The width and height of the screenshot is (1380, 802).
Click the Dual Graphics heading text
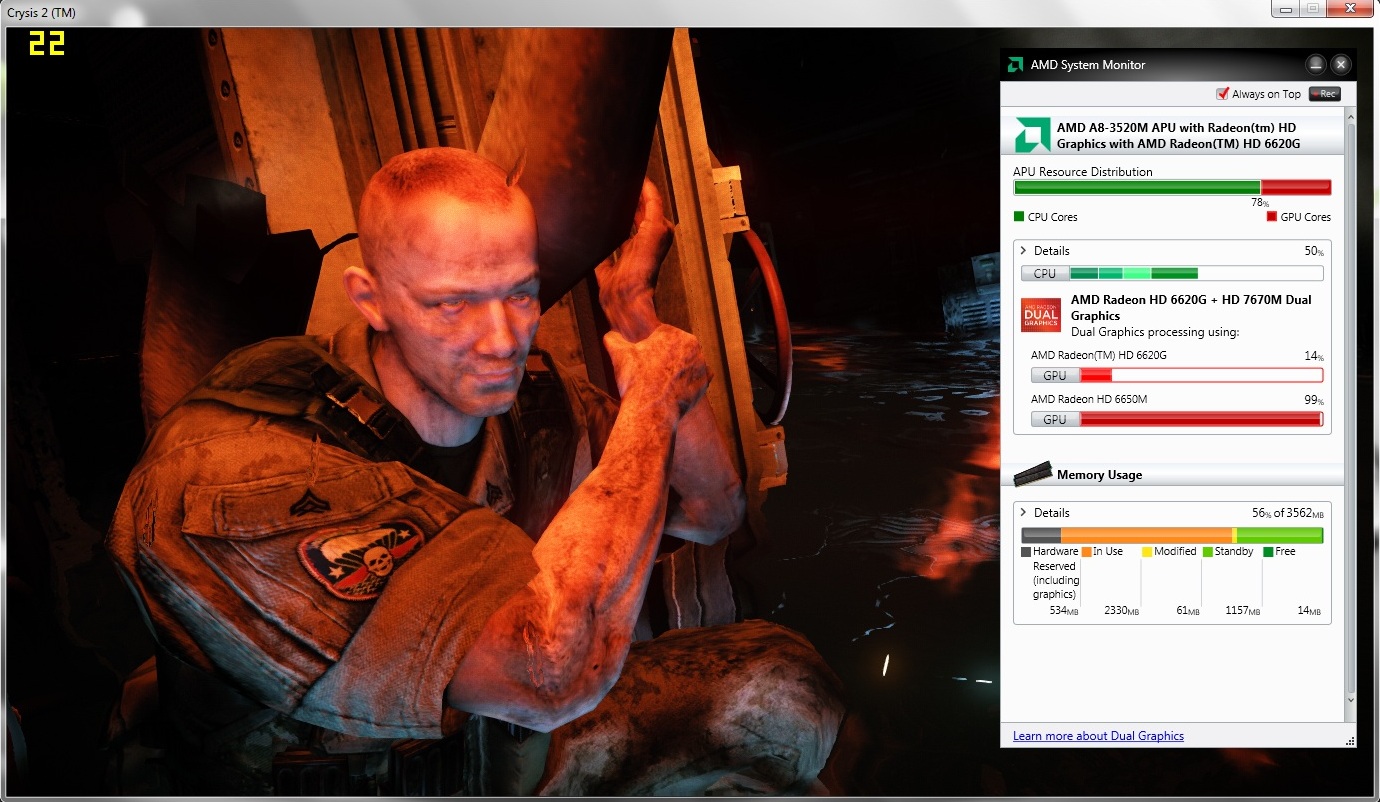(1191, 308)
